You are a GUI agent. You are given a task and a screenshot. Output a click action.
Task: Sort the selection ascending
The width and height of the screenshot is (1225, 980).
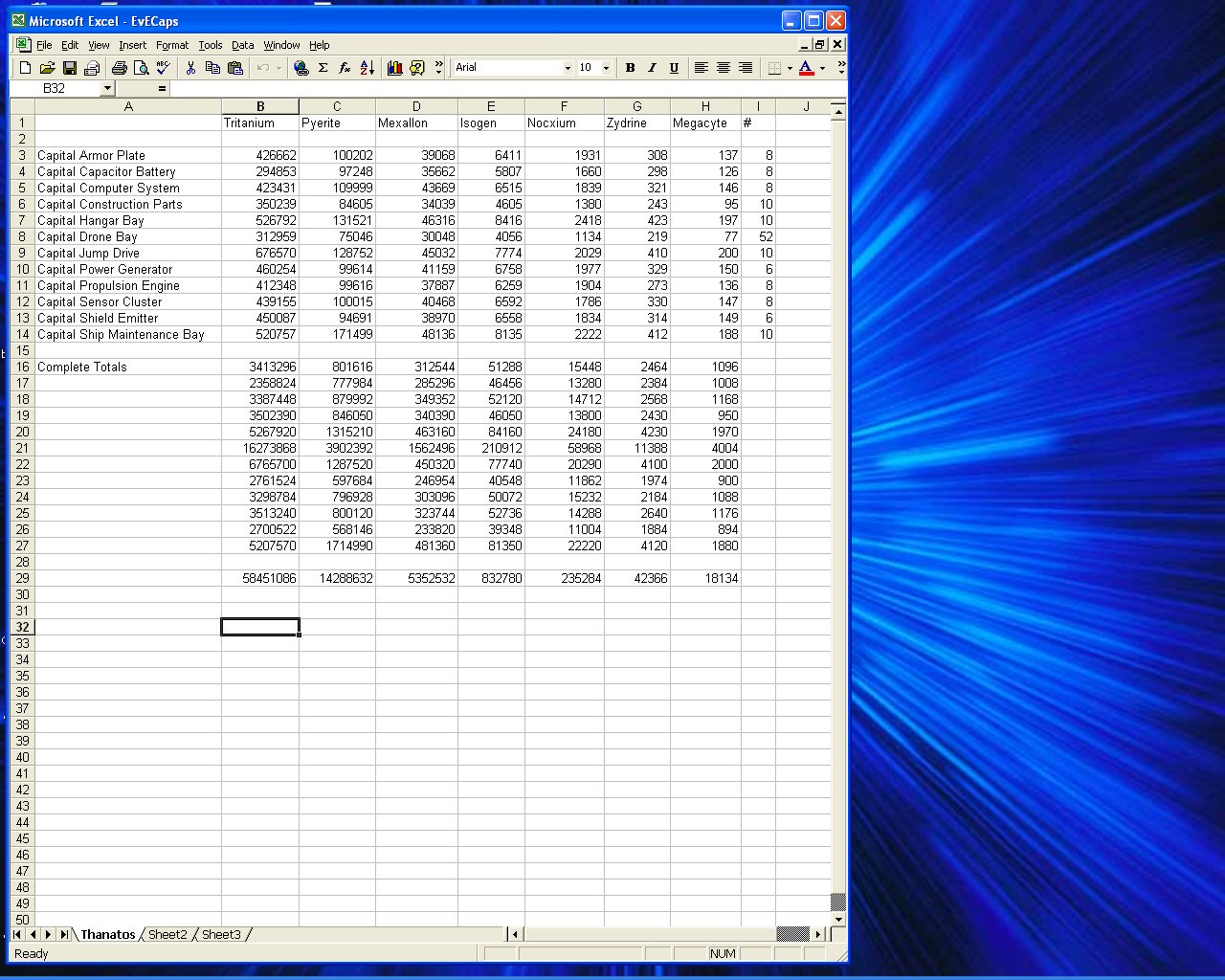pos(367,68)
